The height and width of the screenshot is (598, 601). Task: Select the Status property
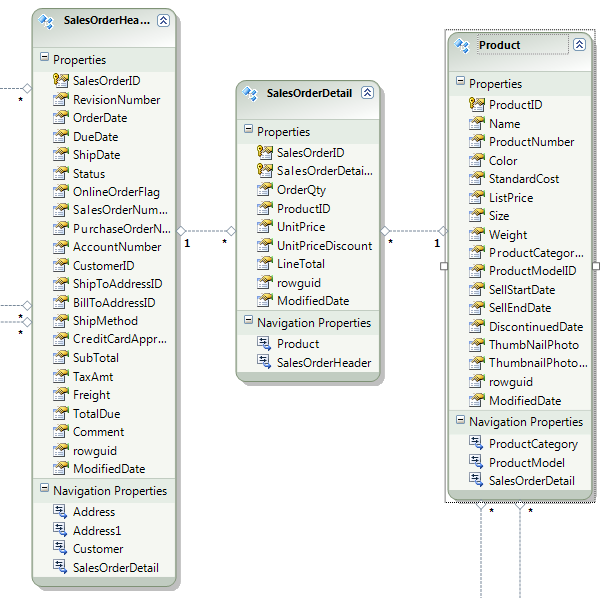click(89, 174)
